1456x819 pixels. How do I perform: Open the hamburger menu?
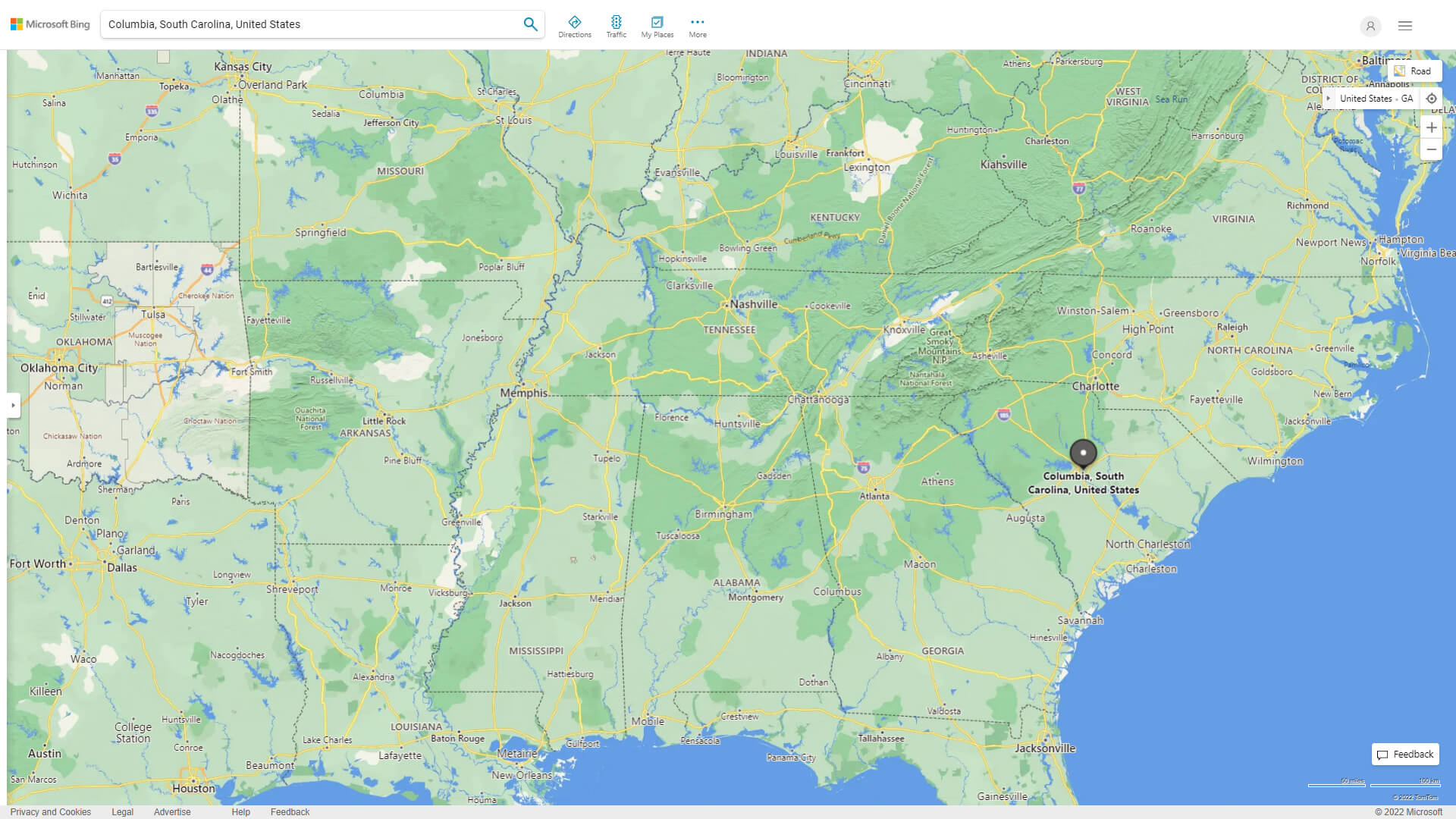point(1404,26)
